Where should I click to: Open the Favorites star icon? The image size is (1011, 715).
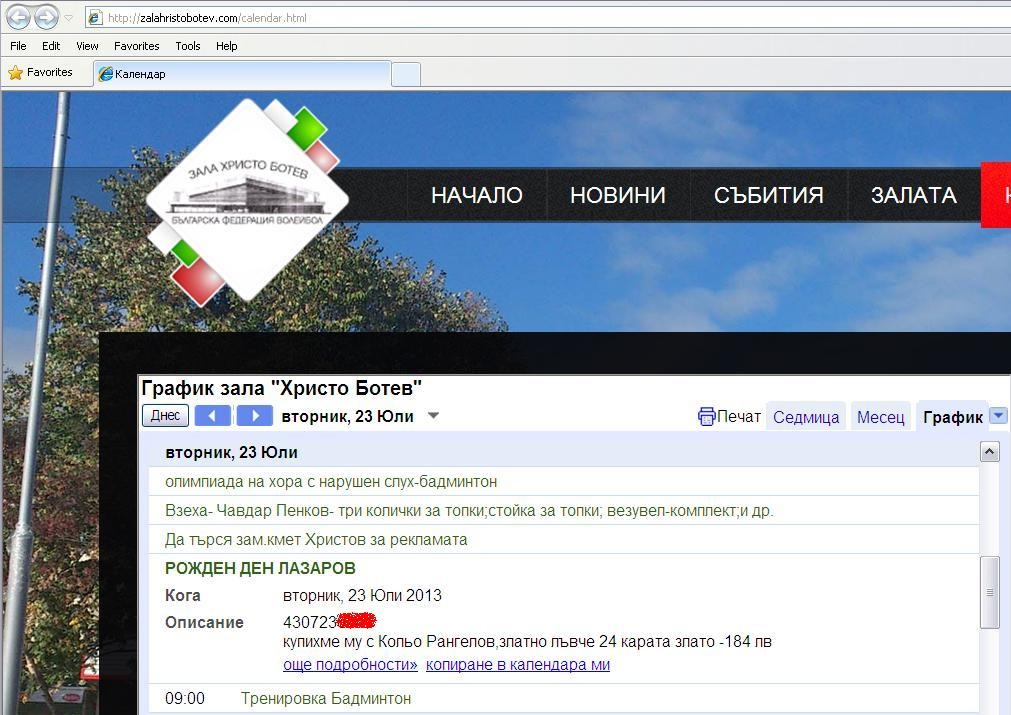tap(15, 73)
